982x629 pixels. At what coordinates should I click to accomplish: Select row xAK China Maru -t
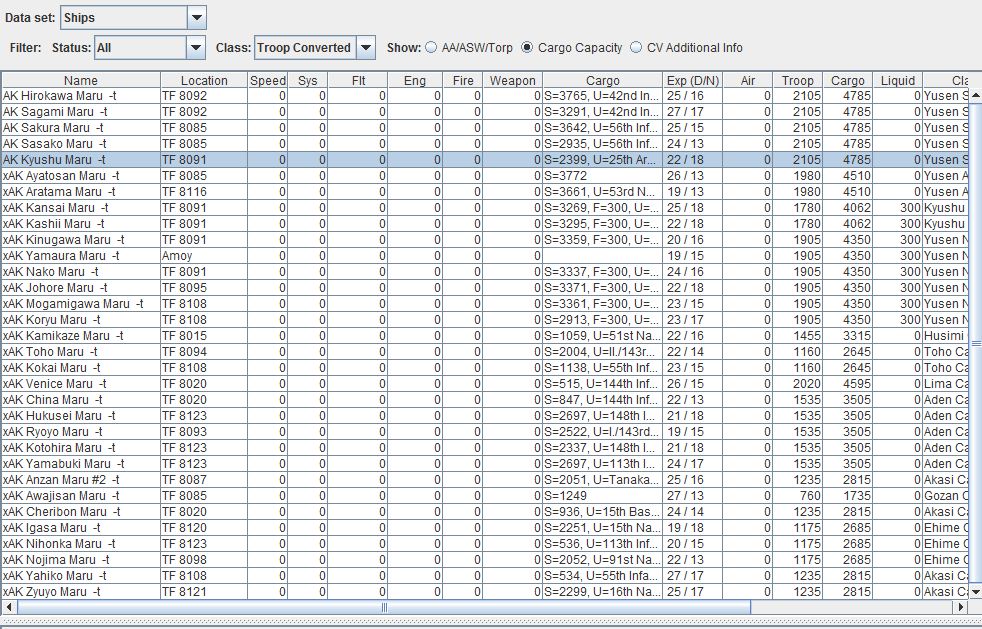(x=485, y=400)
